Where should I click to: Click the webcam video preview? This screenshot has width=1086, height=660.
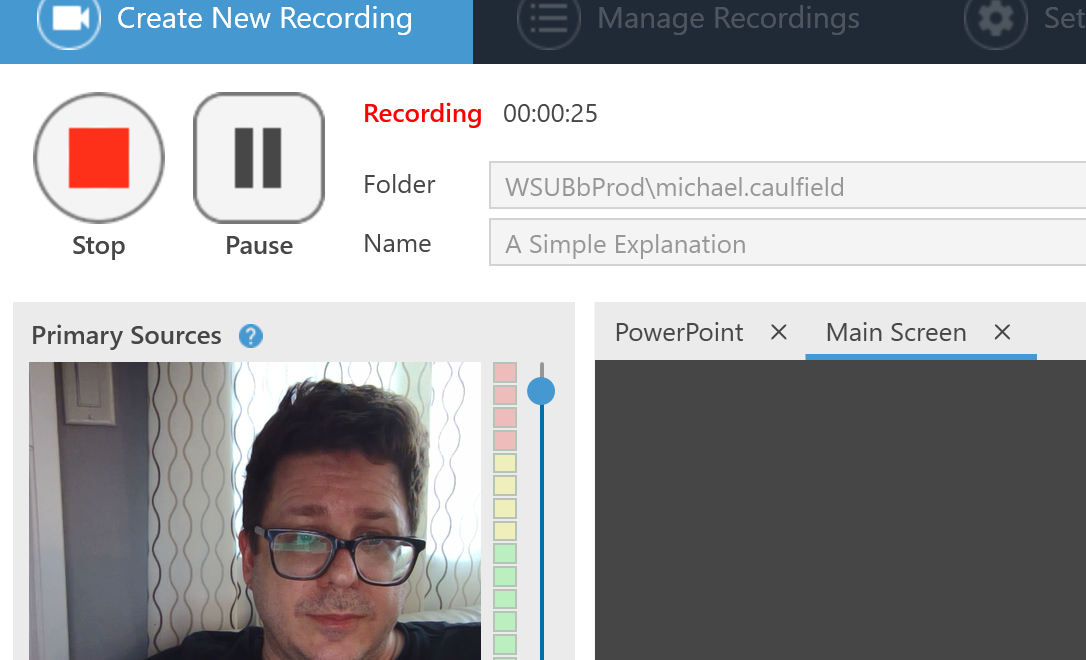click(x=254, y=510)
